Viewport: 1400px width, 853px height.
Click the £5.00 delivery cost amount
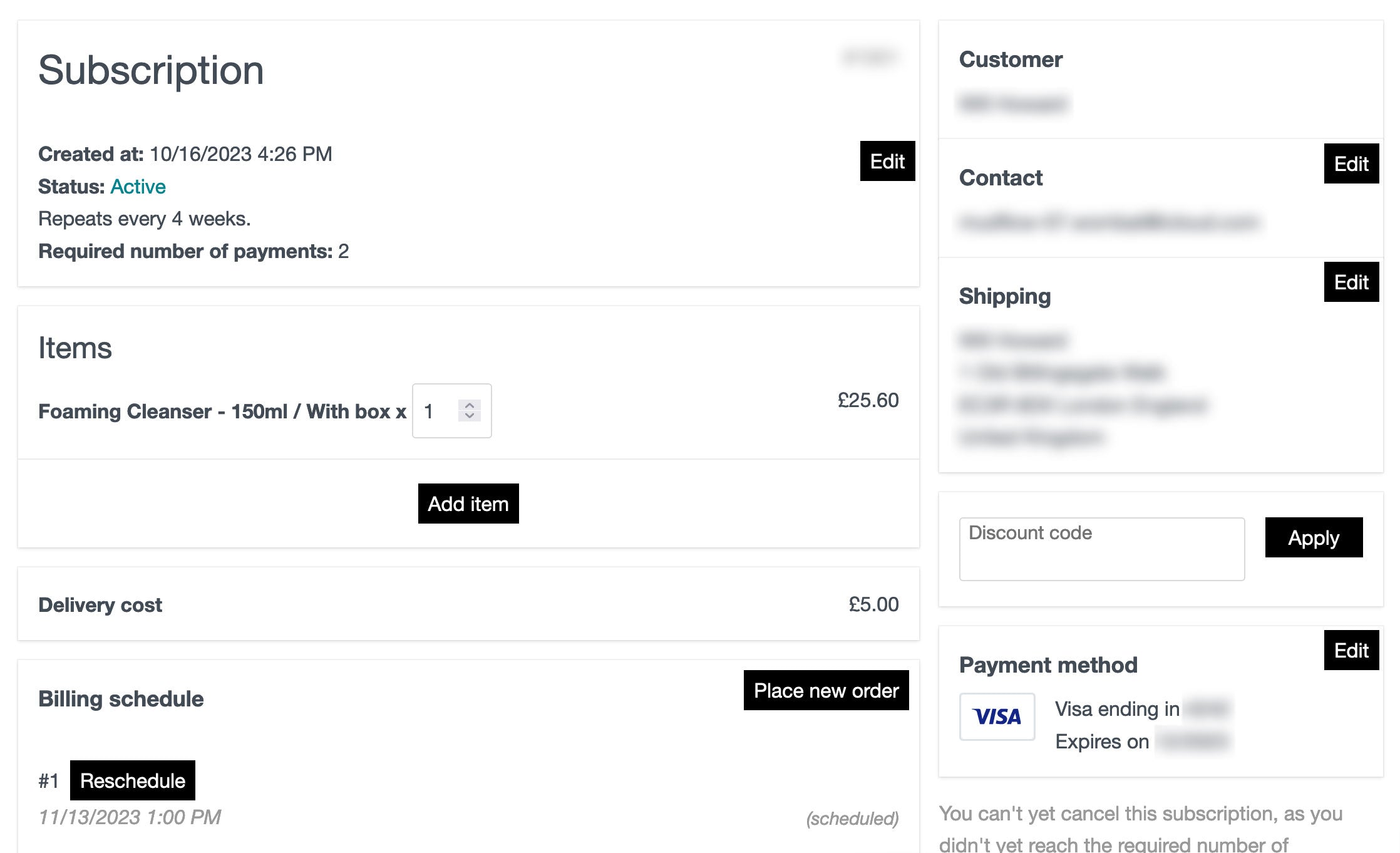point(873,604)
